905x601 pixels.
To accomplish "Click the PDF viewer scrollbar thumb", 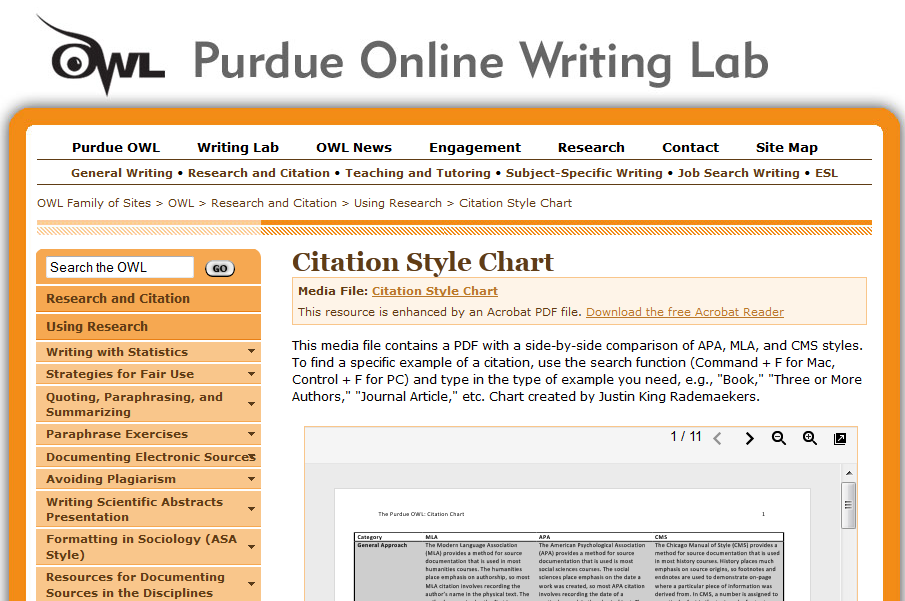I will click(x=848, y=505).
